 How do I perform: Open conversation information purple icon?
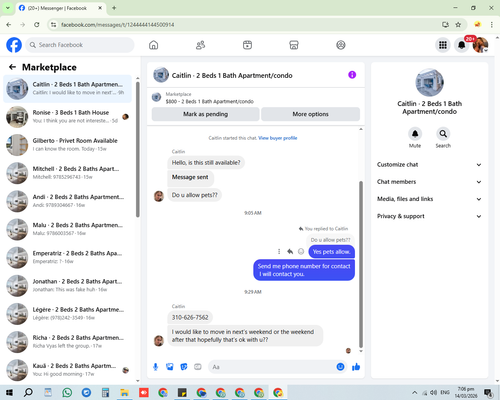pyautogui.click(x=352, y=75)
